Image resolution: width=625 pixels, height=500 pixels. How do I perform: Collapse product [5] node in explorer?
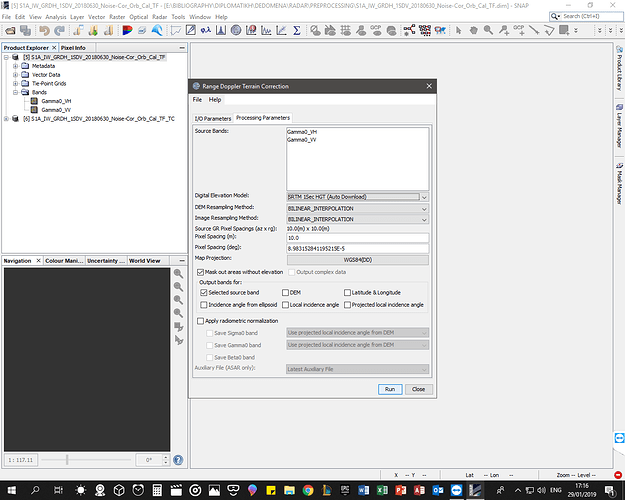tap(6, 57)
